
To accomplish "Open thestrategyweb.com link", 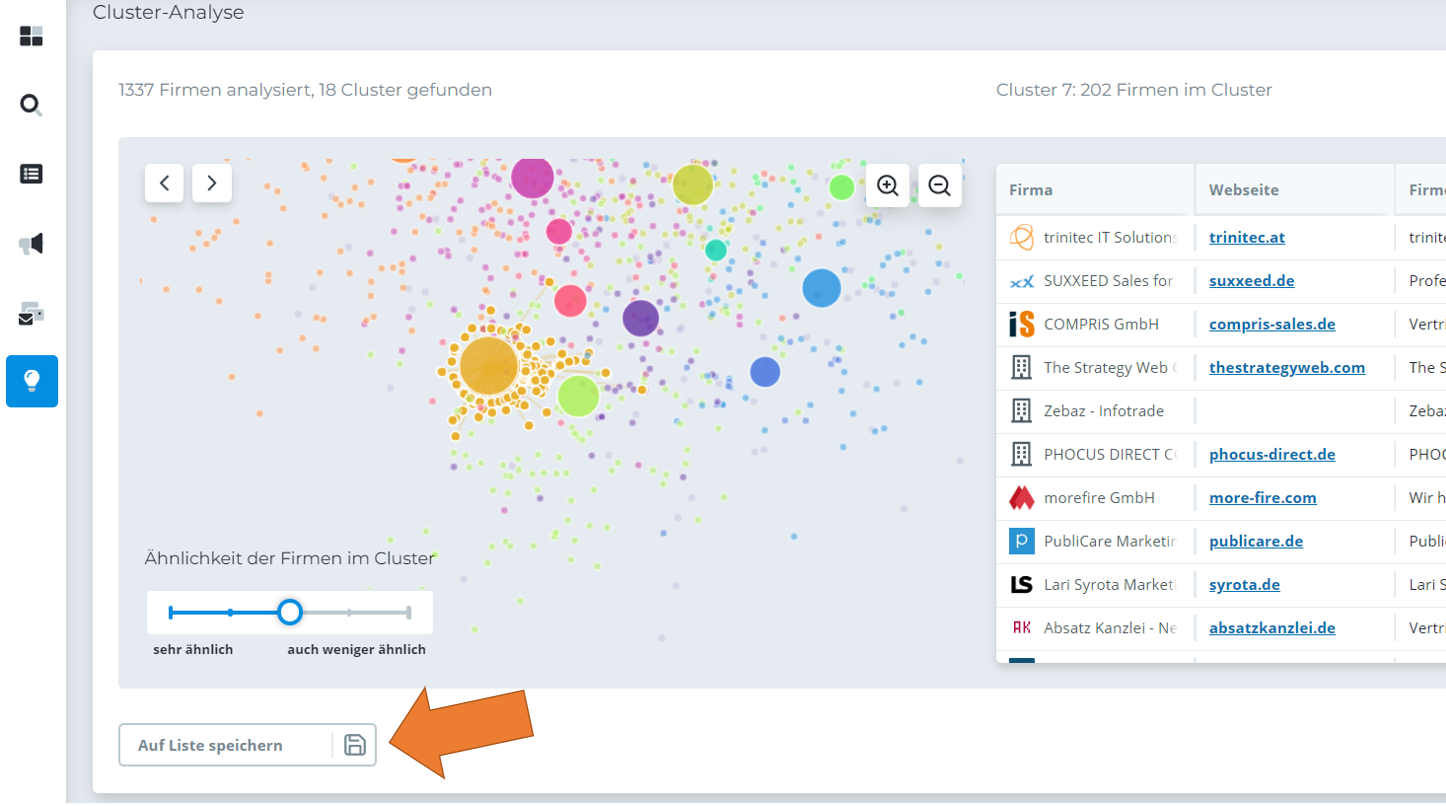I will pos(1287,367).
